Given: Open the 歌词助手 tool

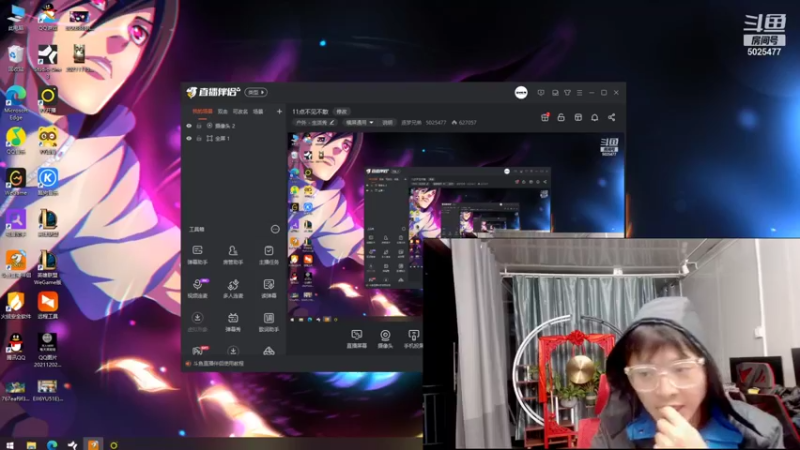Looking at the screenshot, I should click(269, 322).
